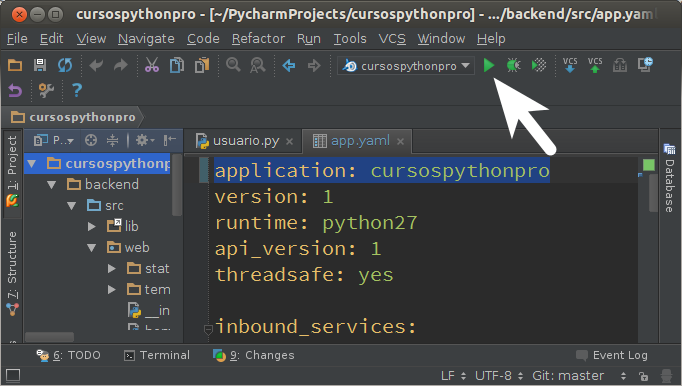682x386 pixels.
Task: Redo the action in the toolbar
Action: point(120,65)
